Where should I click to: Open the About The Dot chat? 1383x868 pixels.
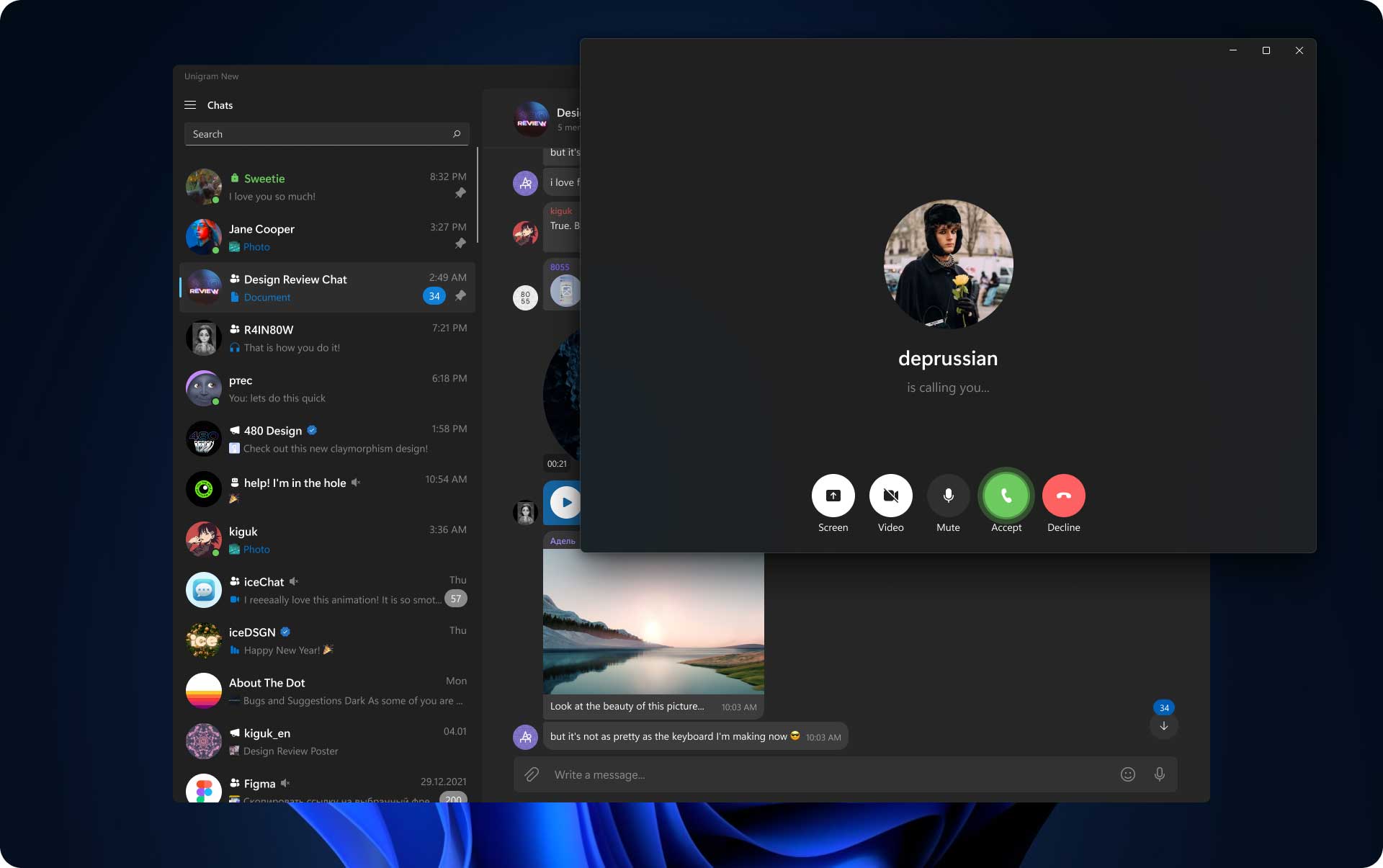point(327,691)
